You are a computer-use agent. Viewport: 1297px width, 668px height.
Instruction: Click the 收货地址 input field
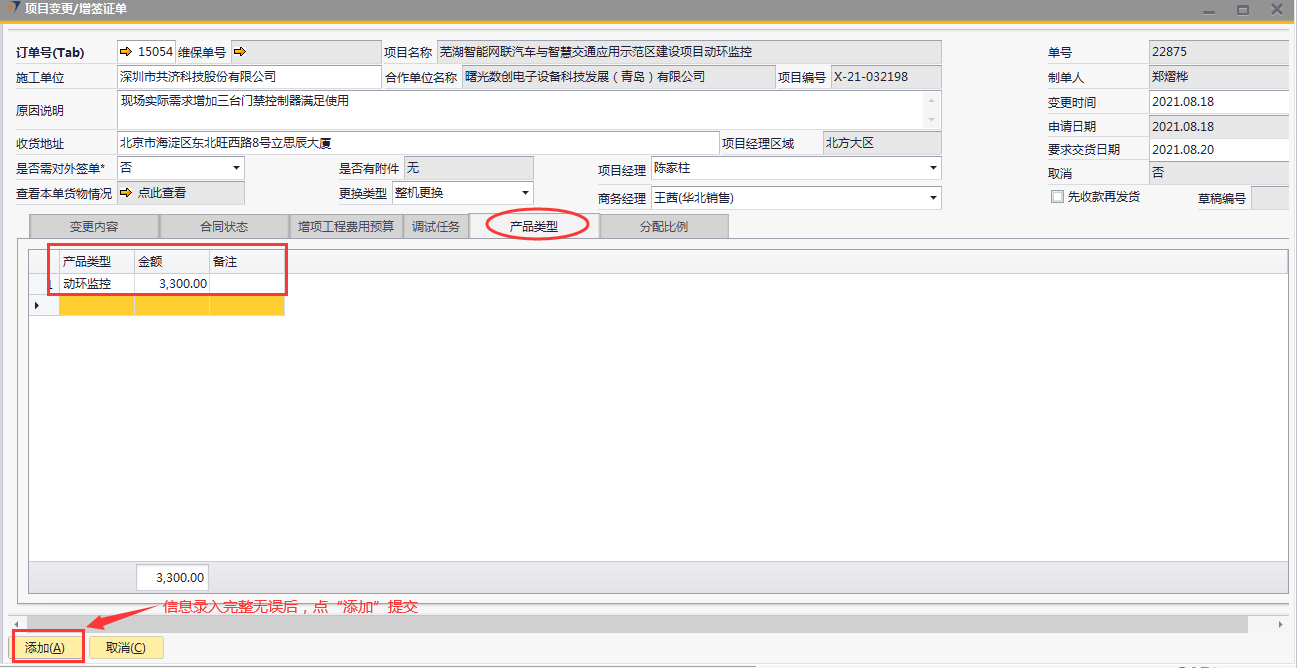click(417, 144)
